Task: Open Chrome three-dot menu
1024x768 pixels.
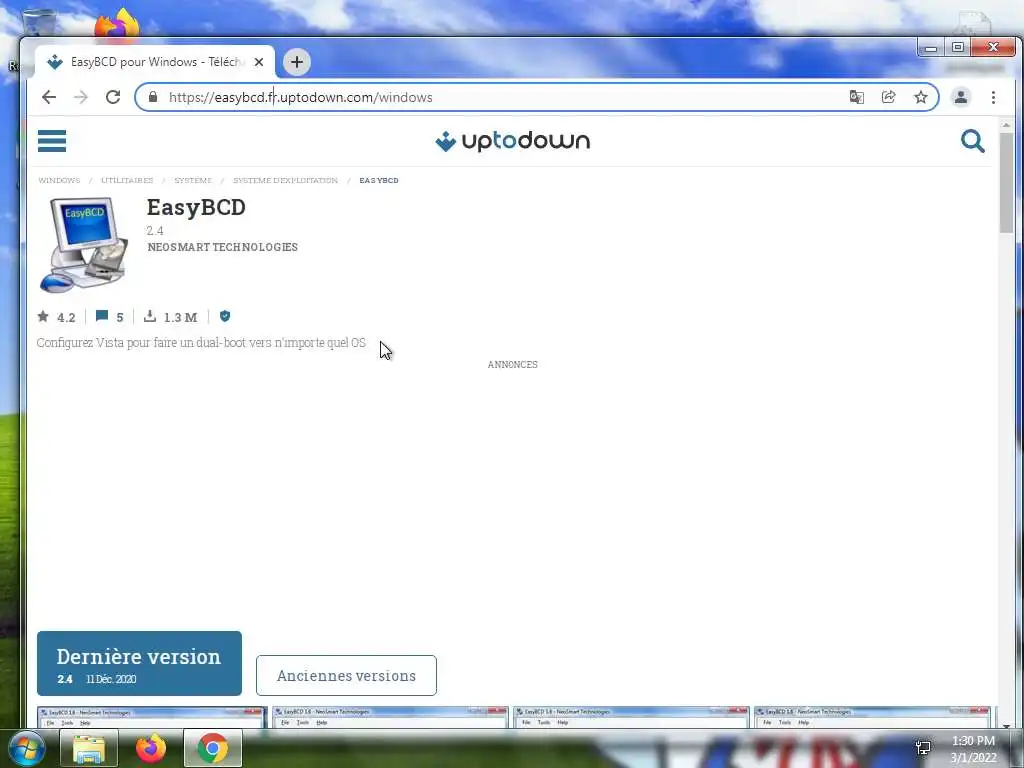Action: 993,97
